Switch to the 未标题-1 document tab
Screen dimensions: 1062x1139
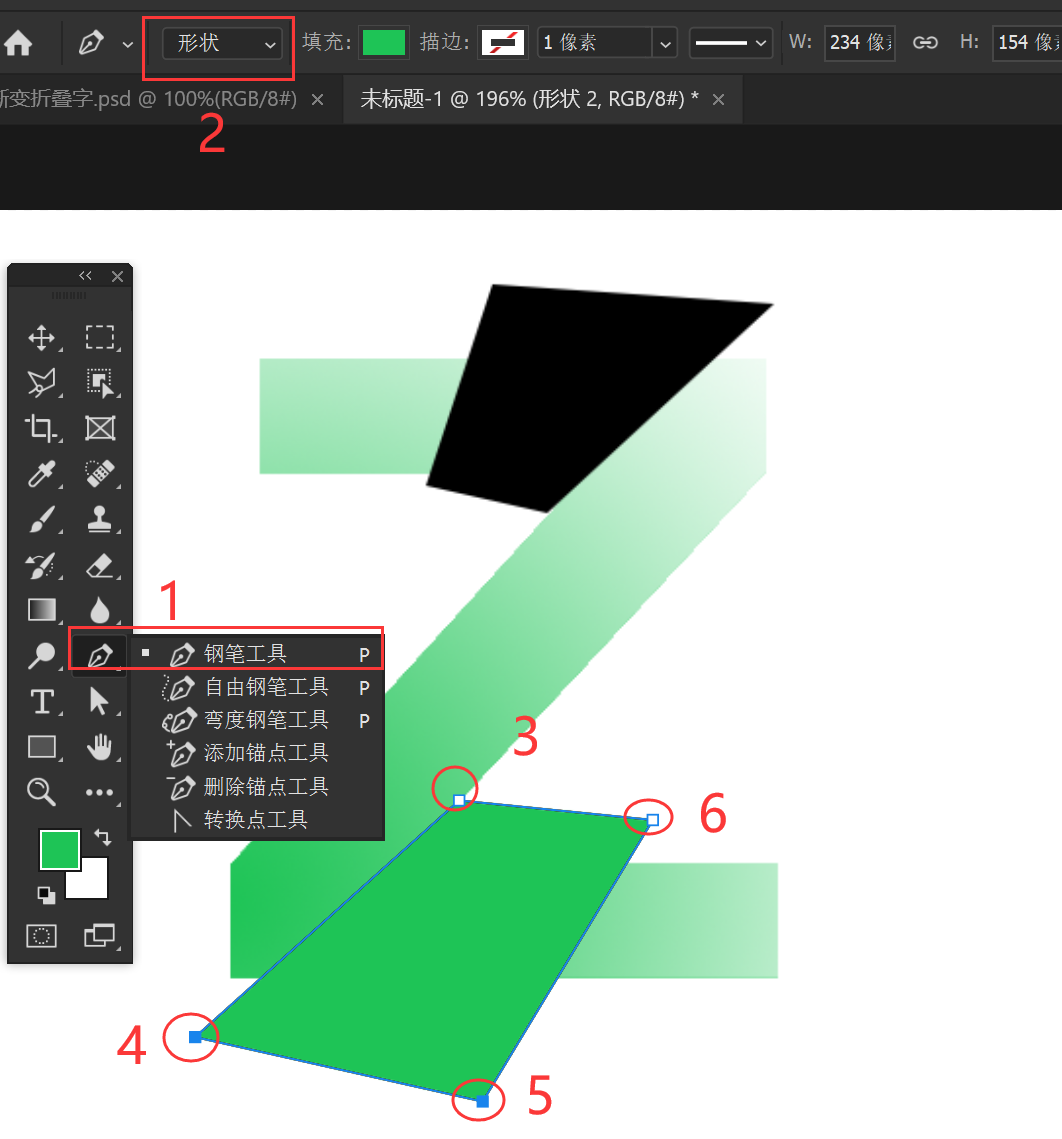coord(529,99)
